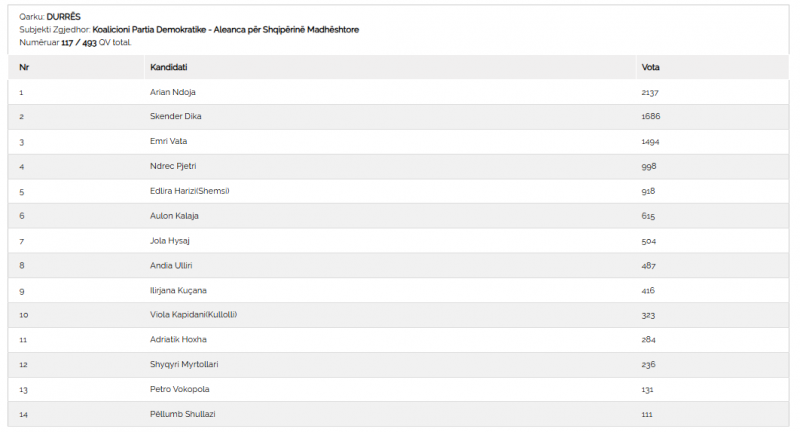This screenshot has height=432, width=800.
Task: Click the Vota column header
Action: pos(650,67)
